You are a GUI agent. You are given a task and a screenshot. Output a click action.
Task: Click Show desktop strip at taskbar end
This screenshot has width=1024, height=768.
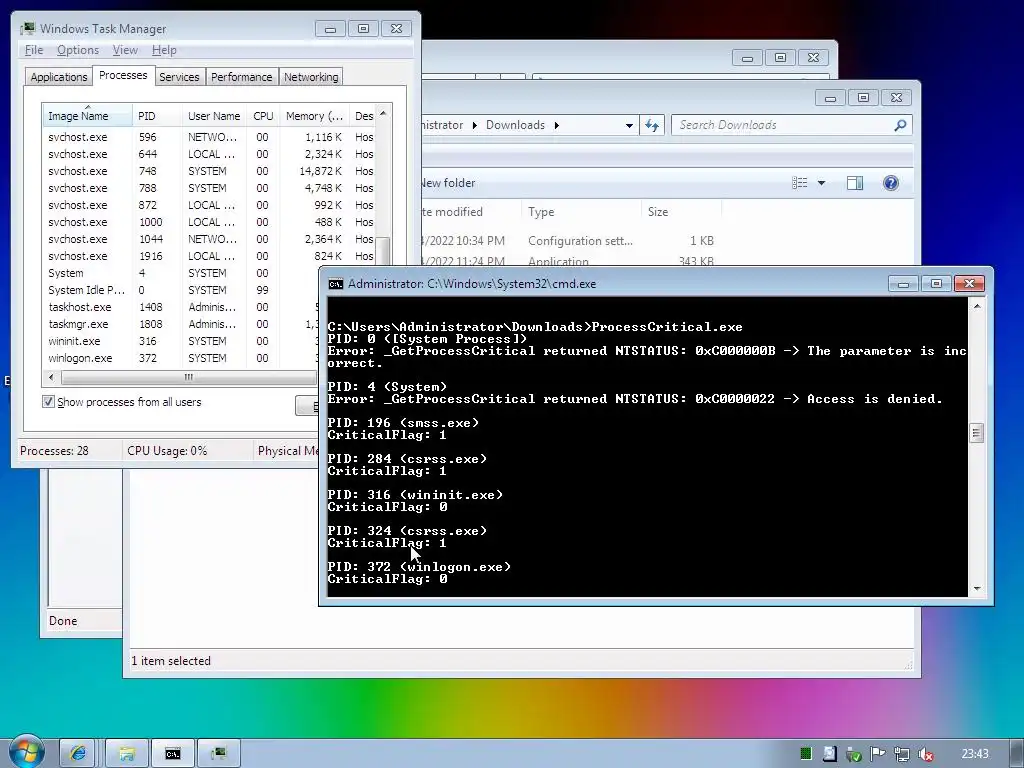tap(1017, 754)
